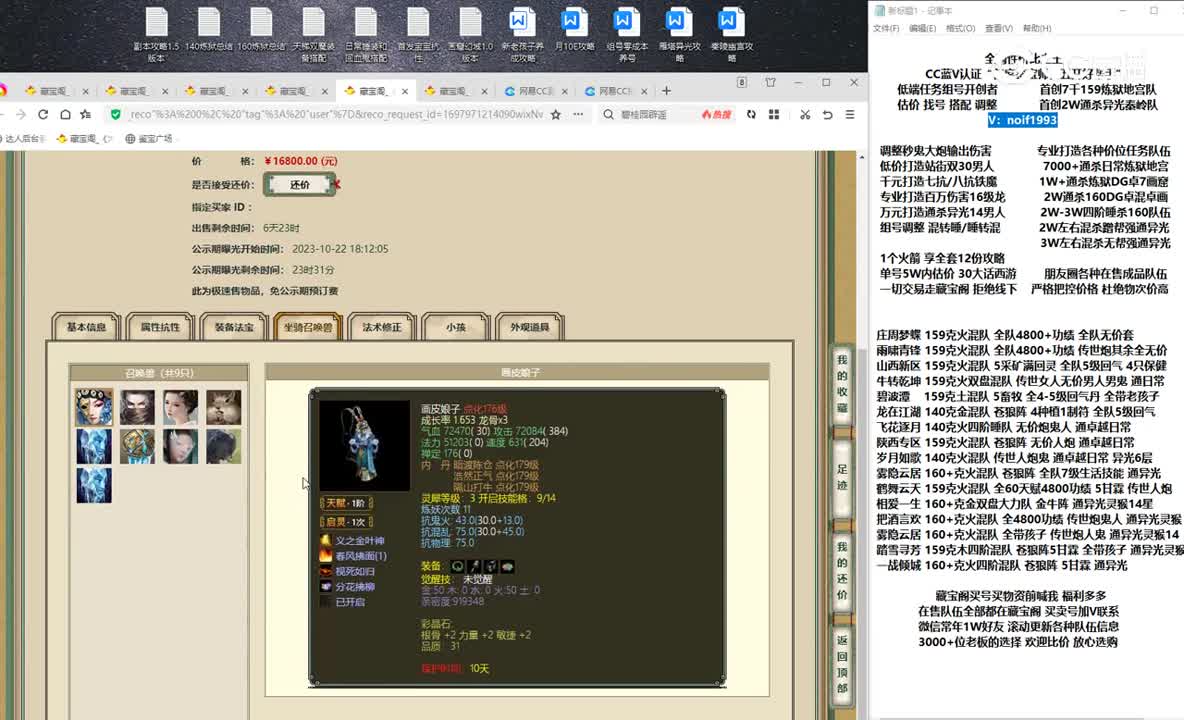
Task: Open 足迹 side button
Action: (x=842, y=477)
